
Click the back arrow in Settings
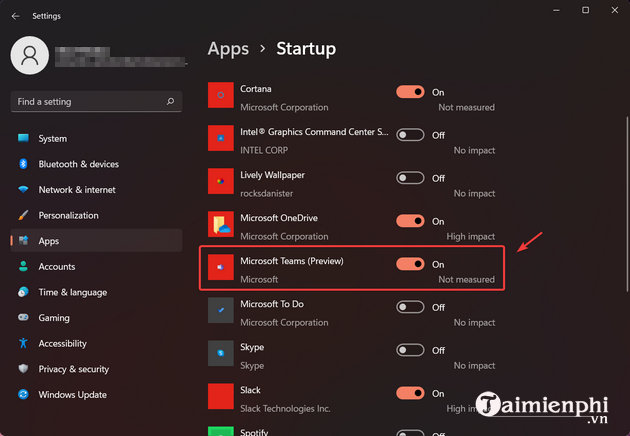[x=16, y=16]
